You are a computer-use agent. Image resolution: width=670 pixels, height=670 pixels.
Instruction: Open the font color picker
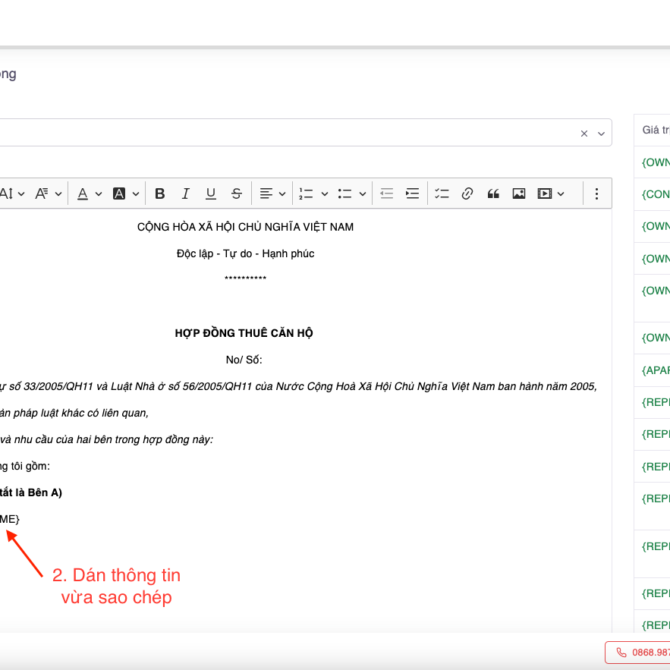[89, 194]
